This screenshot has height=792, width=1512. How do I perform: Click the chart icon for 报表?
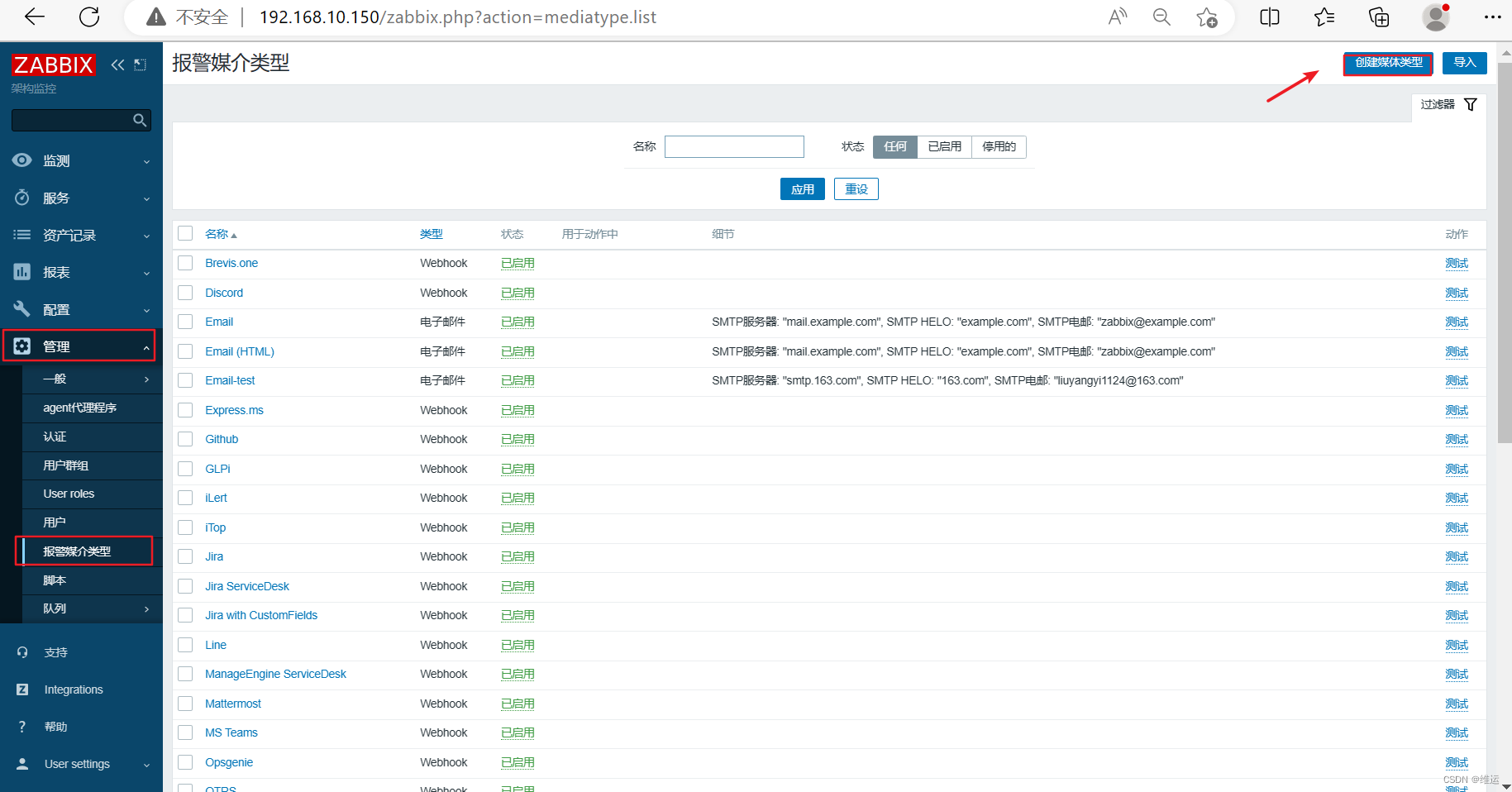[x=22, y=272]
